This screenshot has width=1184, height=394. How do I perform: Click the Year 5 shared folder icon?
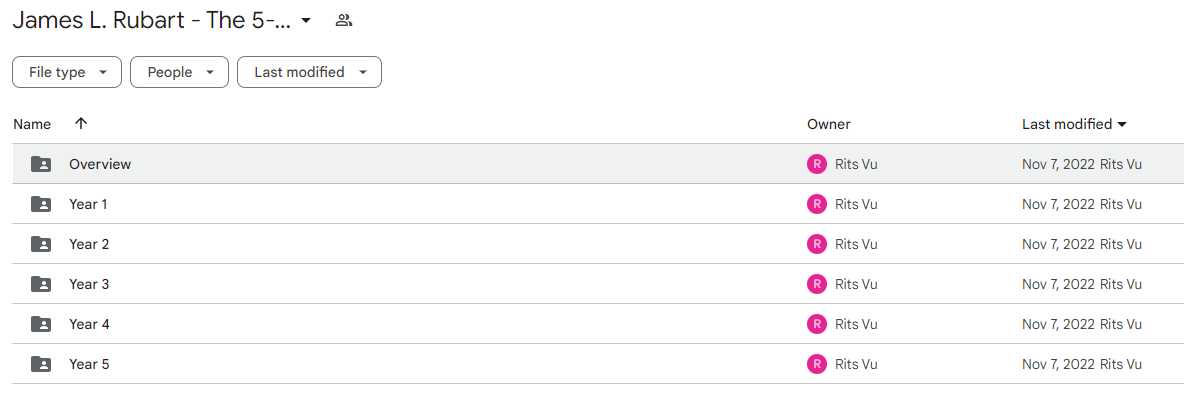tap(41, 364)
